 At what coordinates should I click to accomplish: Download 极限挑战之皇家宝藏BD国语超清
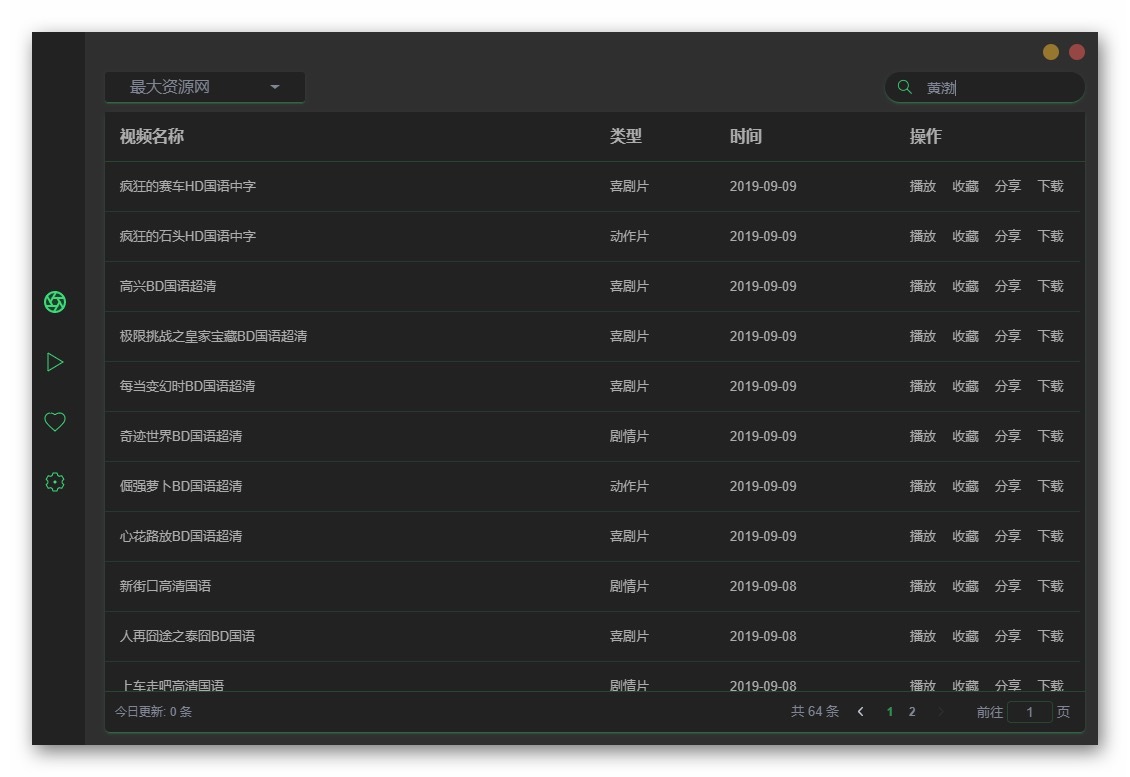[1050, 337]
